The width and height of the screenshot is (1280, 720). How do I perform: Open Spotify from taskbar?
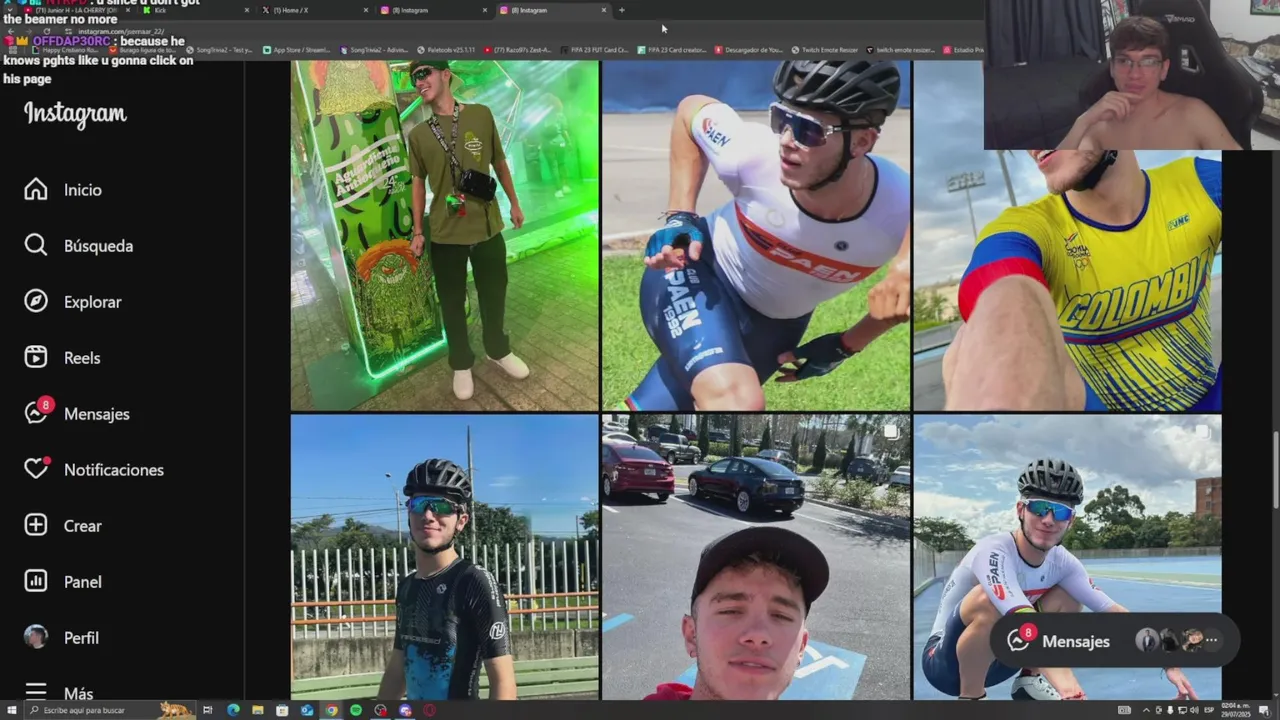pyautogui.click(x=356, y=710)
